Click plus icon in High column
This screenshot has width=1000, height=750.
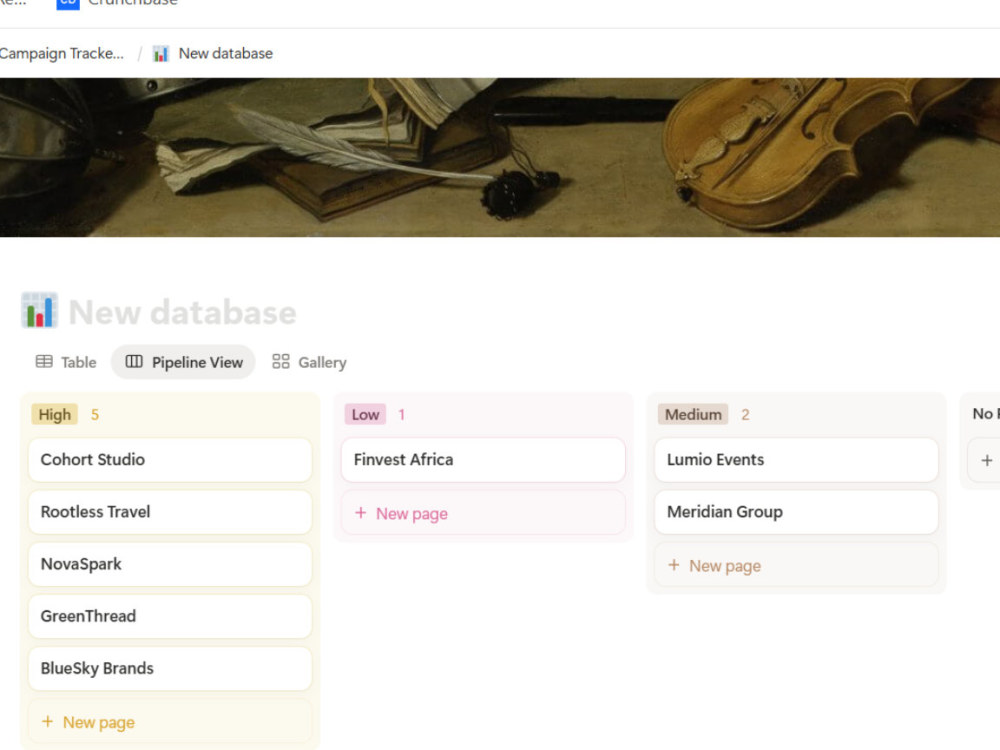[47, 721]
